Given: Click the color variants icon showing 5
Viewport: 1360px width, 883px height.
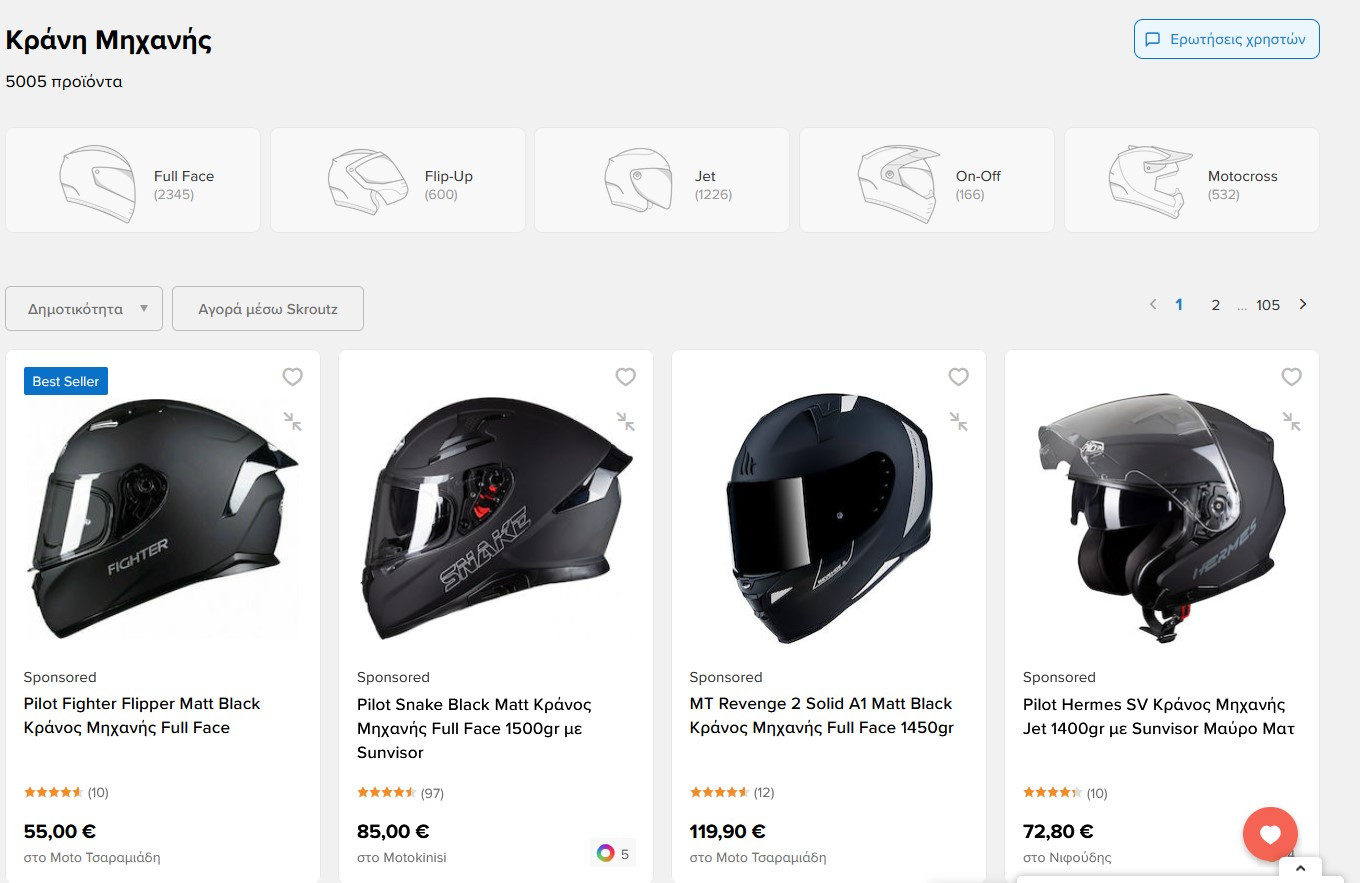Looking at the screenshot, I should pos(613,854).
